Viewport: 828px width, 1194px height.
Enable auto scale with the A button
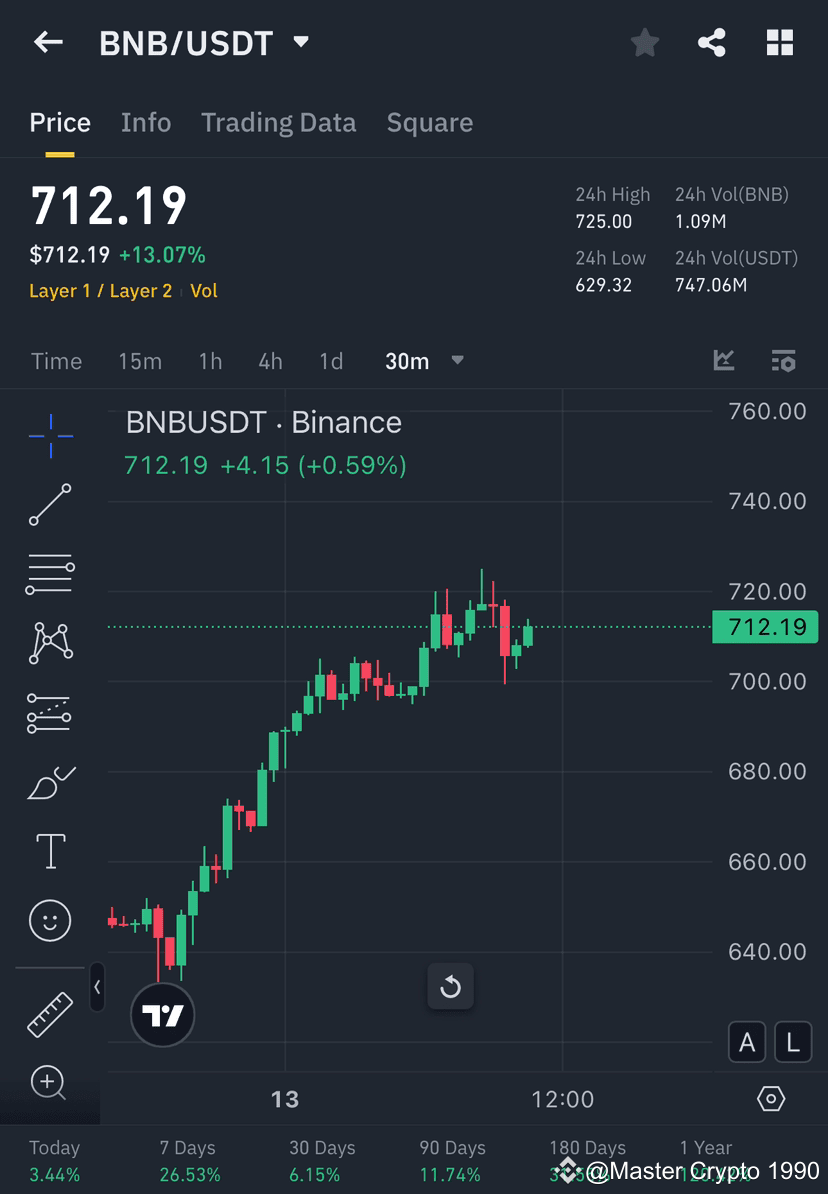[747, 1042]
